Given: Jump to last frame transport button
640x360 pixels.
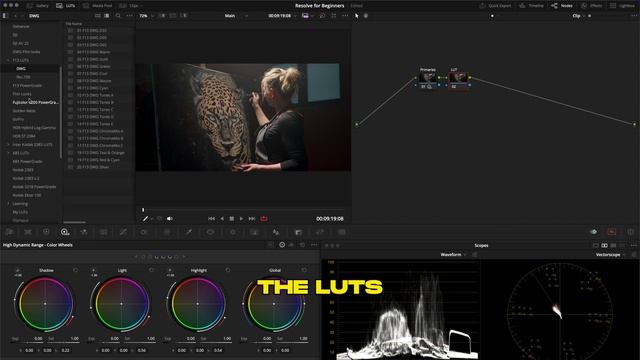Looking at the screenshot, I should (x=252, y=219).
